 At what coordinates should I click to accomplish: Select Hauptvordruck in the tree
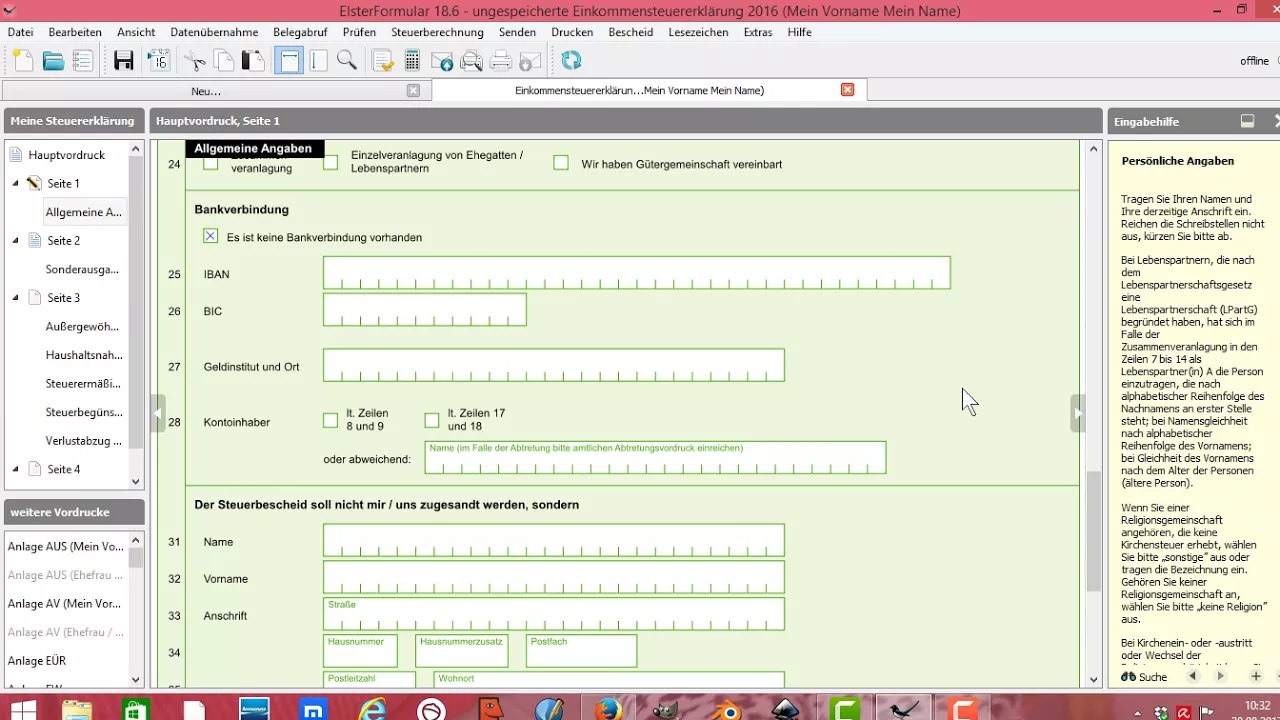[67, 155]
